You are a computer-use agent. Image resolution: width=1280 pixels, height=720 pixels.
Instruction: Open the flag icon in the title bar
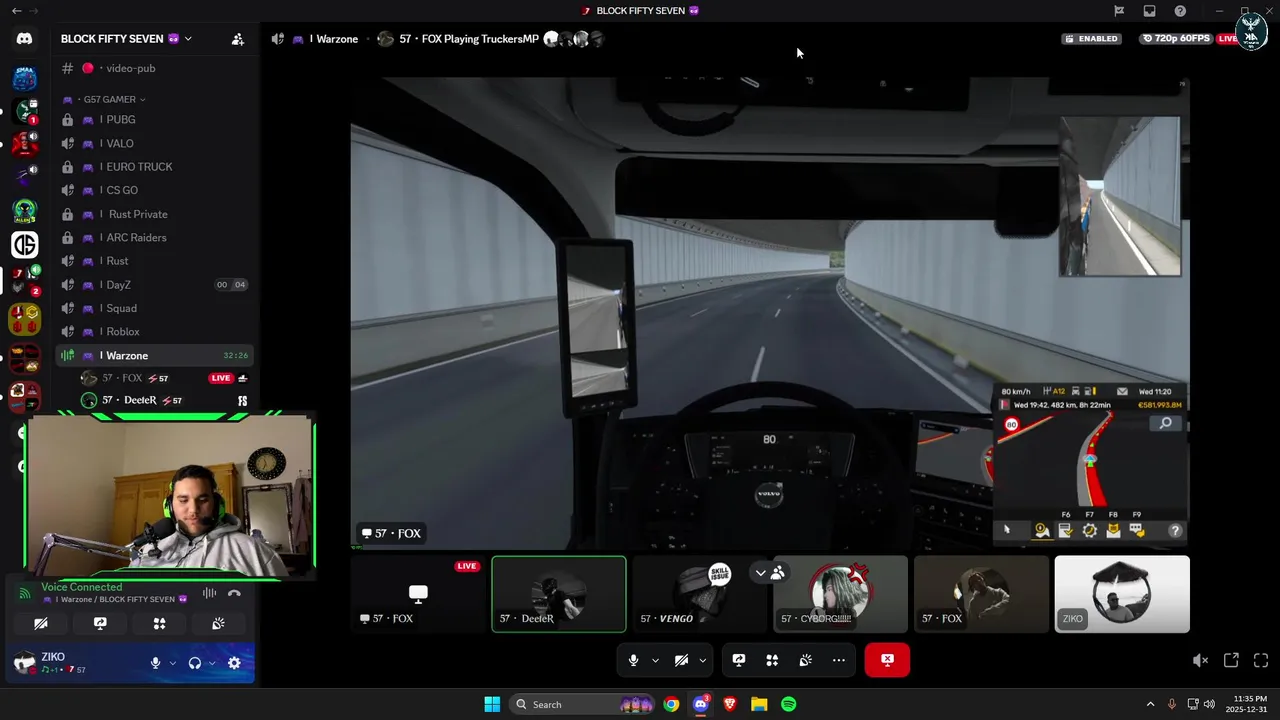1119,11
